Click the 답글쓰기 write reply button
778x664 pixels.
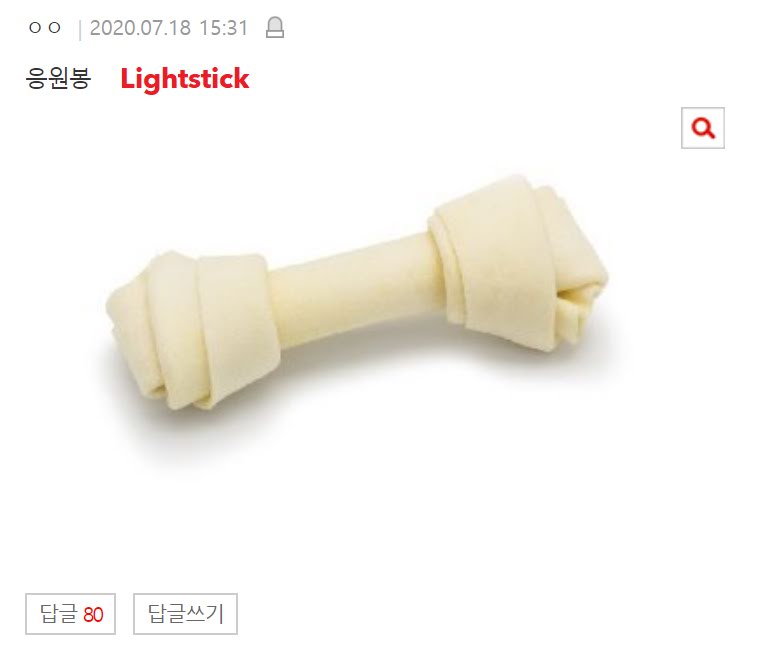click(x=185, y=614)
